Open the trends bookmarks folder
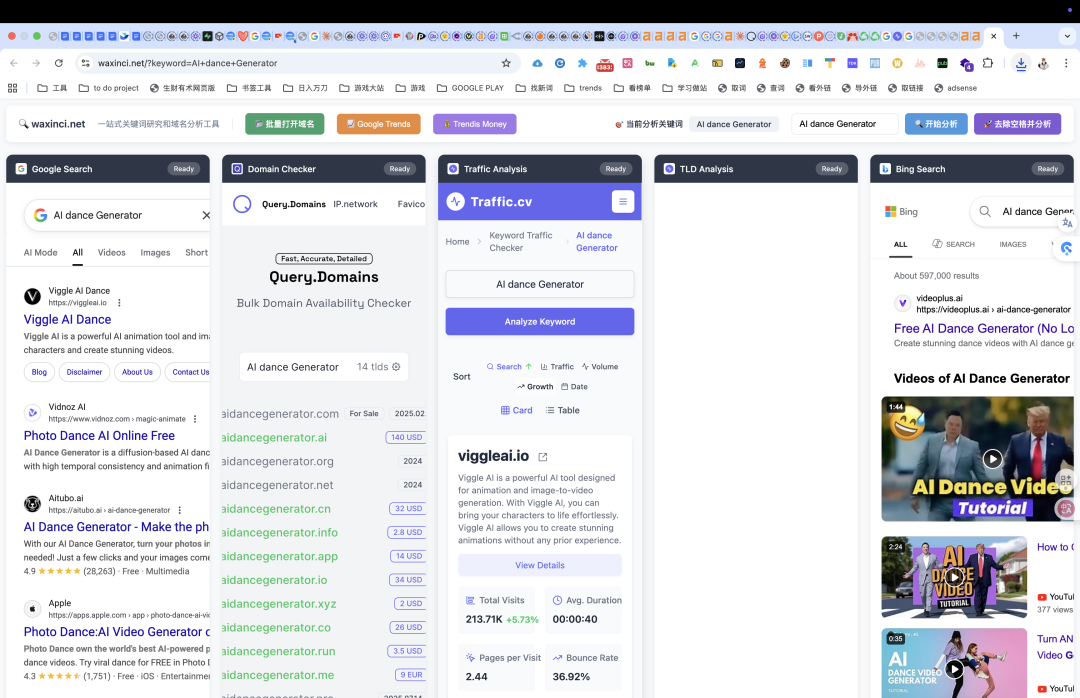 click(583, 88)
